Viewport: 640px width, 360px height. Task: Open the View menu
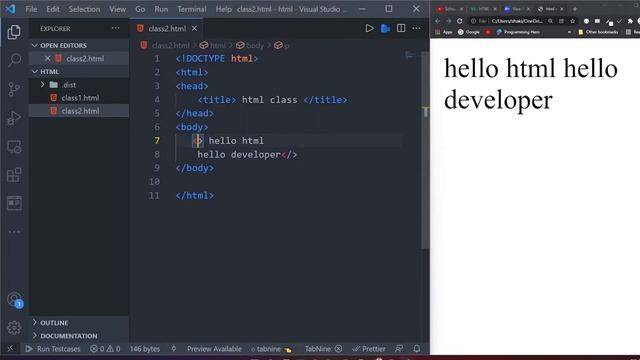point(117,9)
